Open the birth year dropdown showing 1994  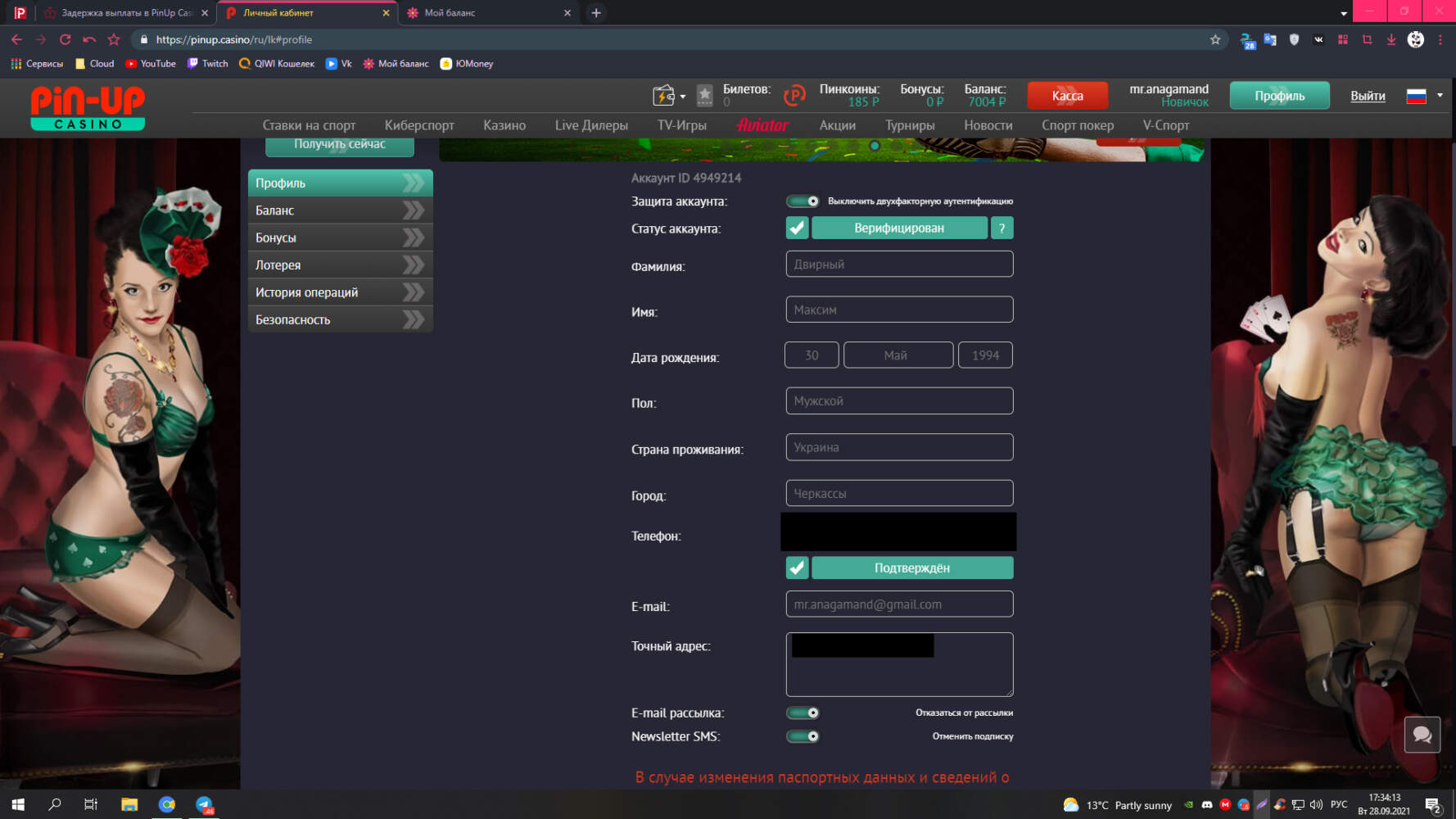[x=985, y=355]
